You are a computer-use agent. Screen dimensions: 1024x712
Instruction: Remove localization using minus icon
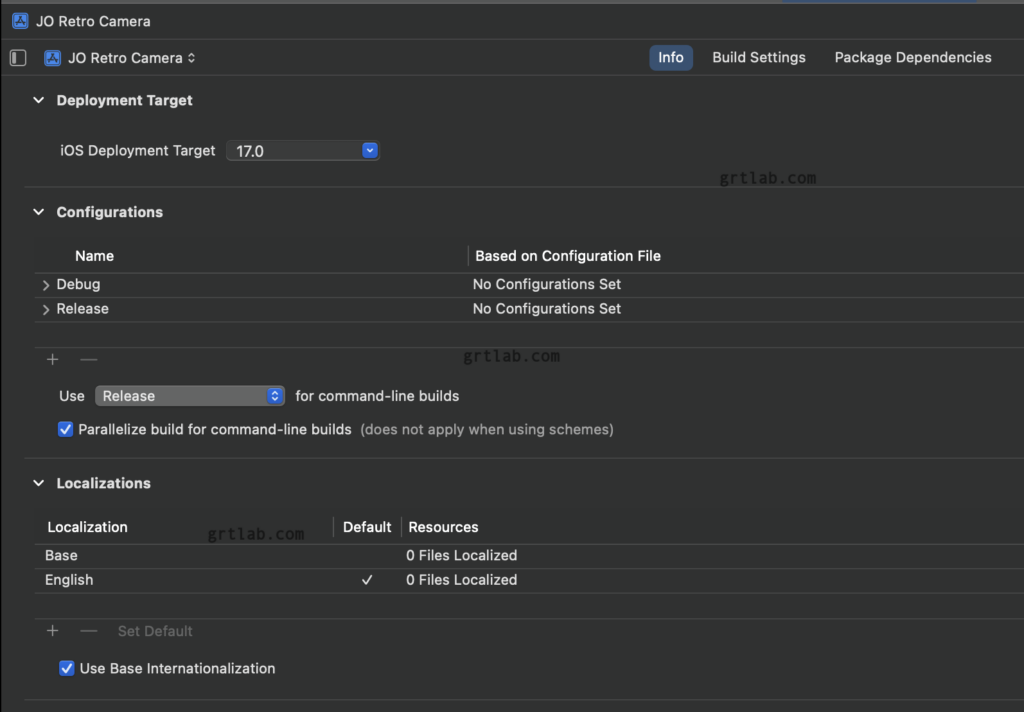[x=89, y=631]
